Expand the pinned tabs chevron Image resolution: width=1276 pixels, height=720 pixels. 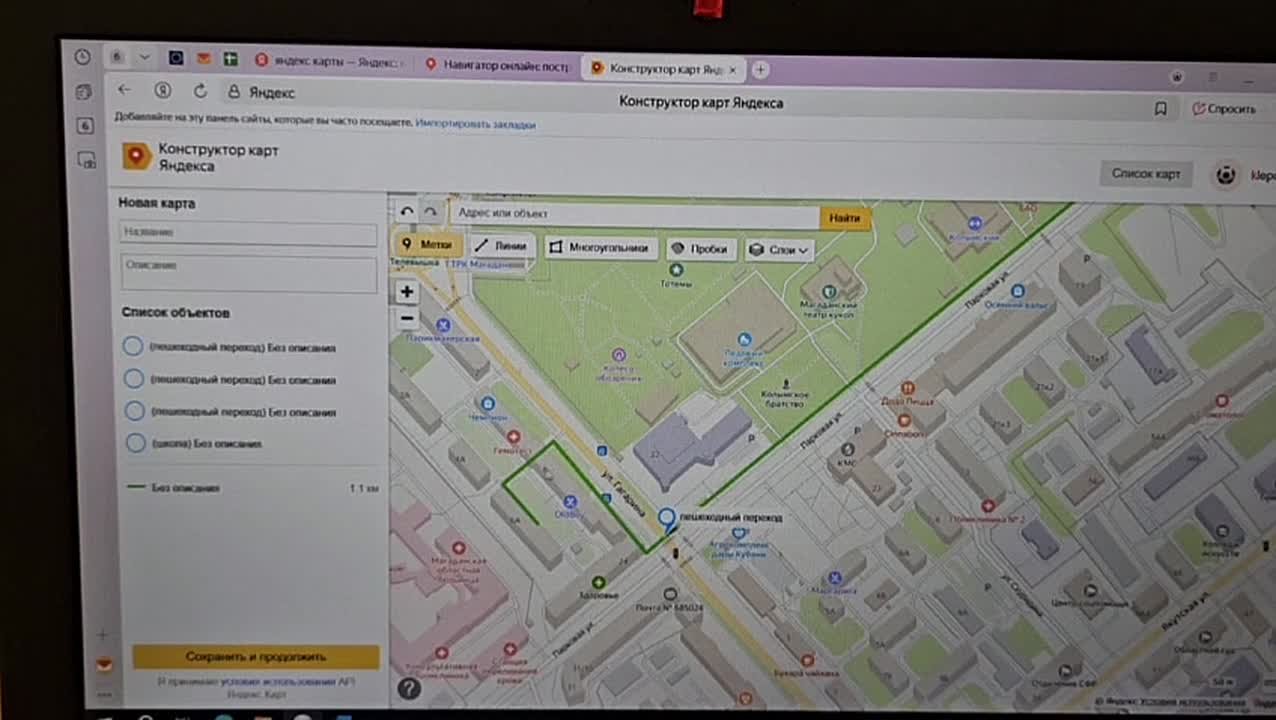(145, 57)
